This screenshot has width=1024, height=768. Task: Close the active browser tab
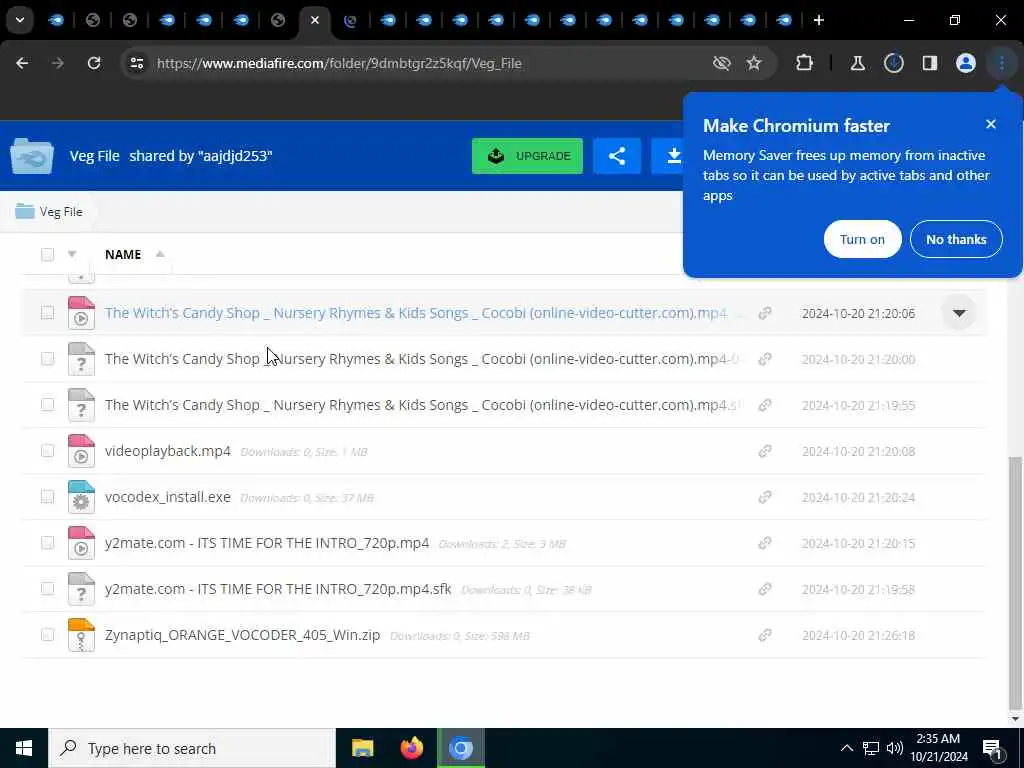pos(315,20)
